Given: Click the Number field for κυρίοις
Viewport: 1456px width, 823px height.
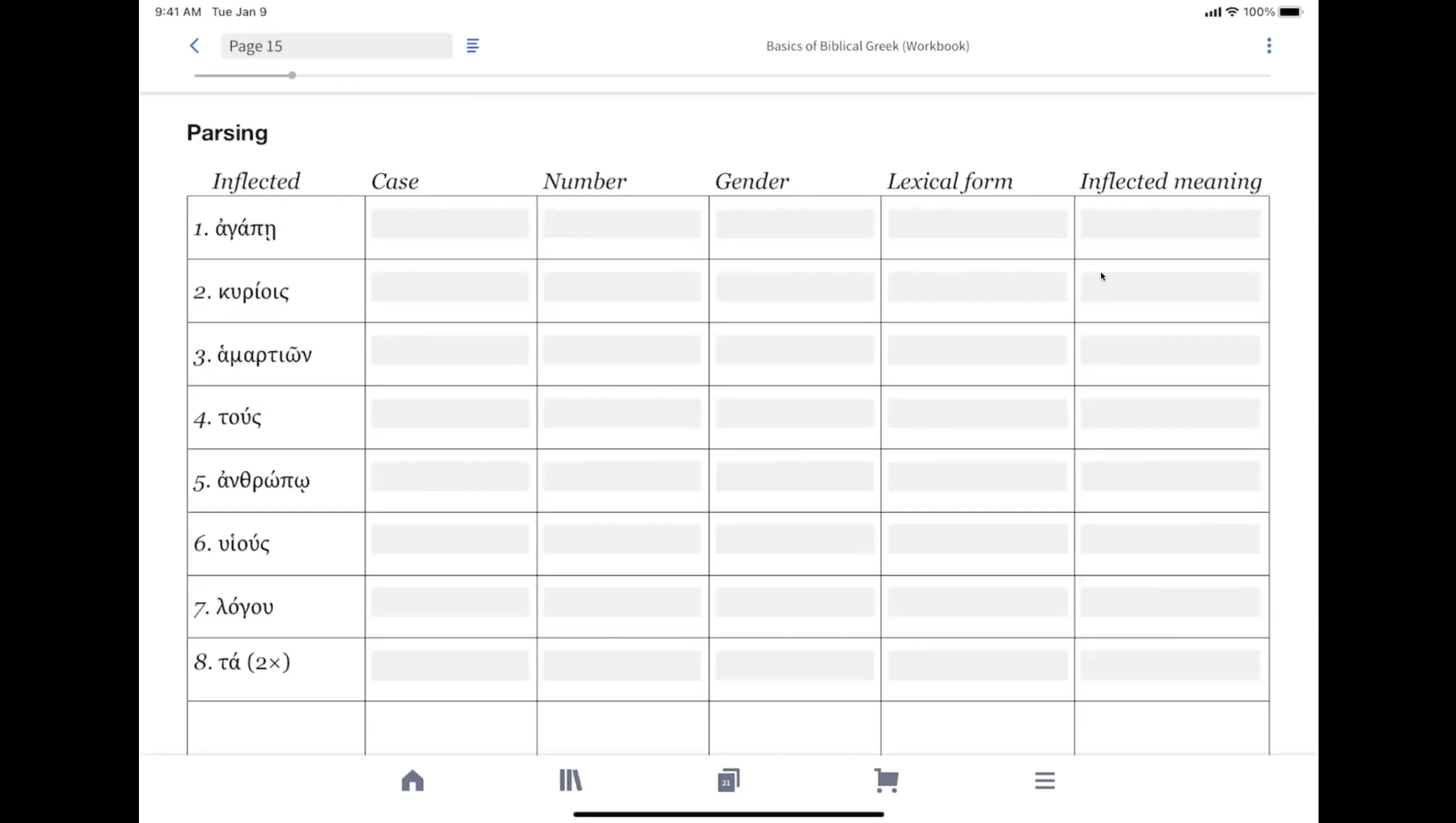Looking at the screenshot, I should click(x=622, y=288).
